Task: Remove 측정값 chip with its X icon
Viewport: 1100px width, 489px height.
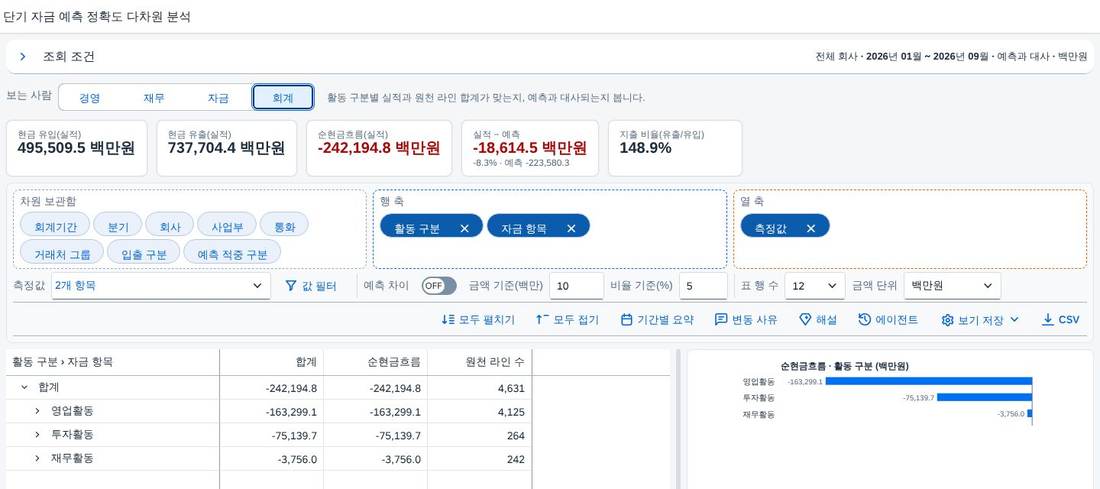Action: click(x=811, y=228)
